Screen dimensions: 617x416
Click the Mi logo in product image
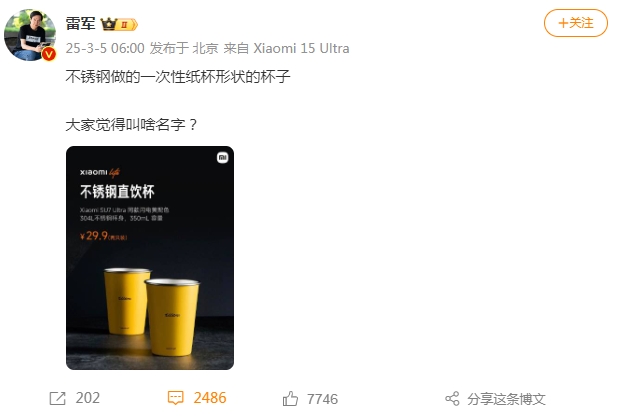coord(222,157)
